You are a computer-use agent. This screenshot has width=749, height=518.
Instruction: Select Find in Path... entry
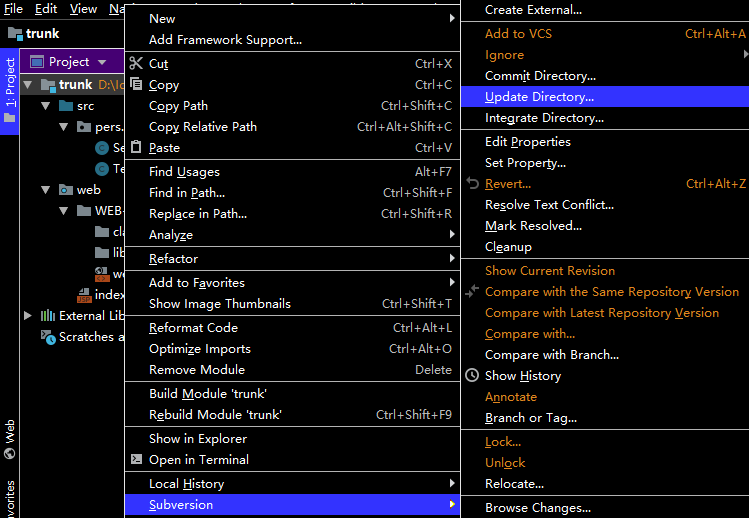pyautogui.click(x=292, y=193)
